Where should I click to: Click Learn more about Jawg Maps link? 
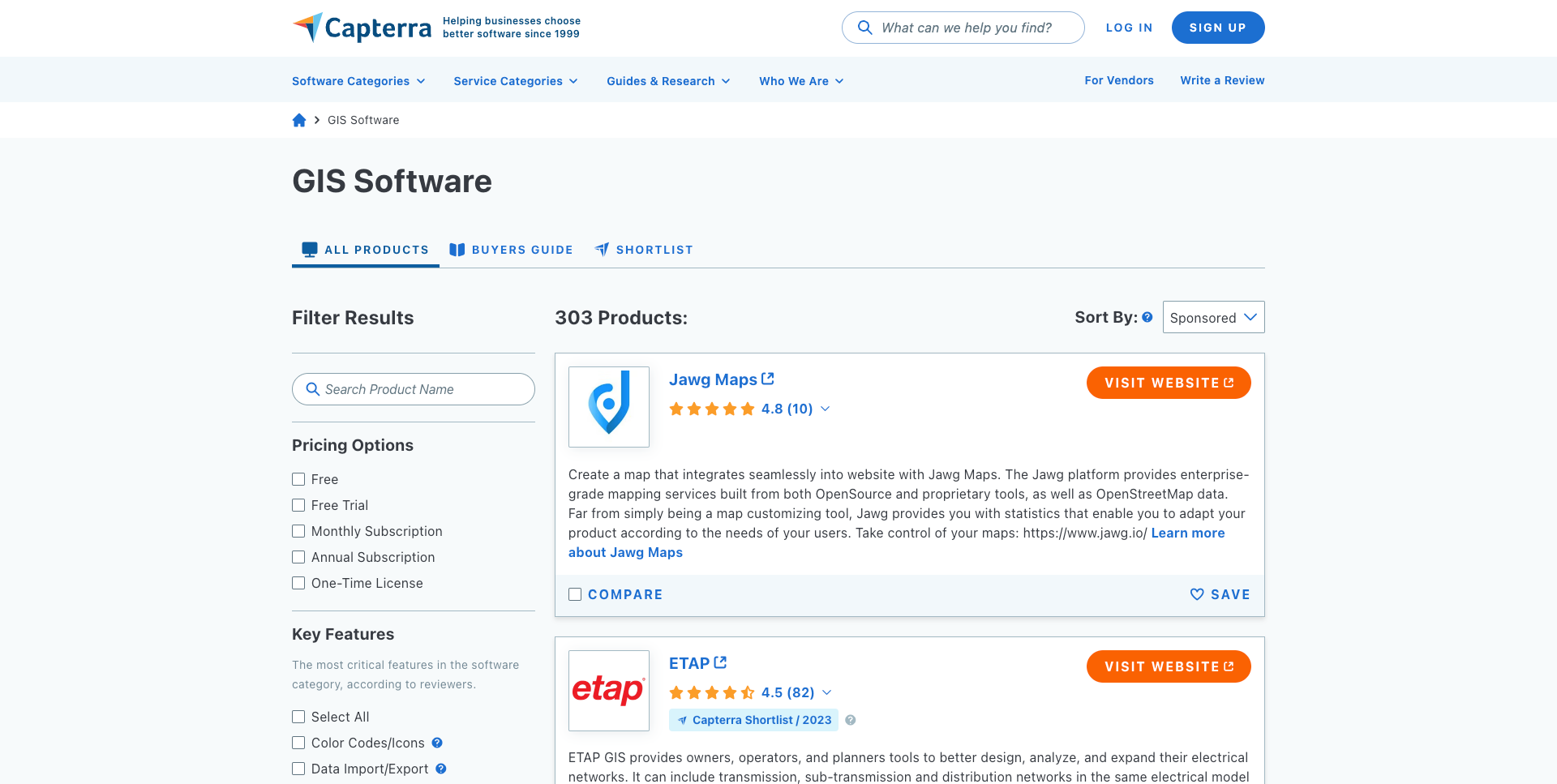point(1188,533)
